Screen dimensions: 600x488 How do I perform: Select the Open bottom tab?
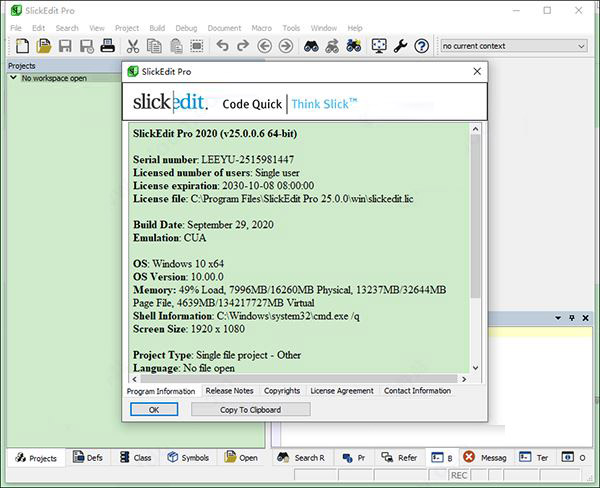[x=240, y=457]
